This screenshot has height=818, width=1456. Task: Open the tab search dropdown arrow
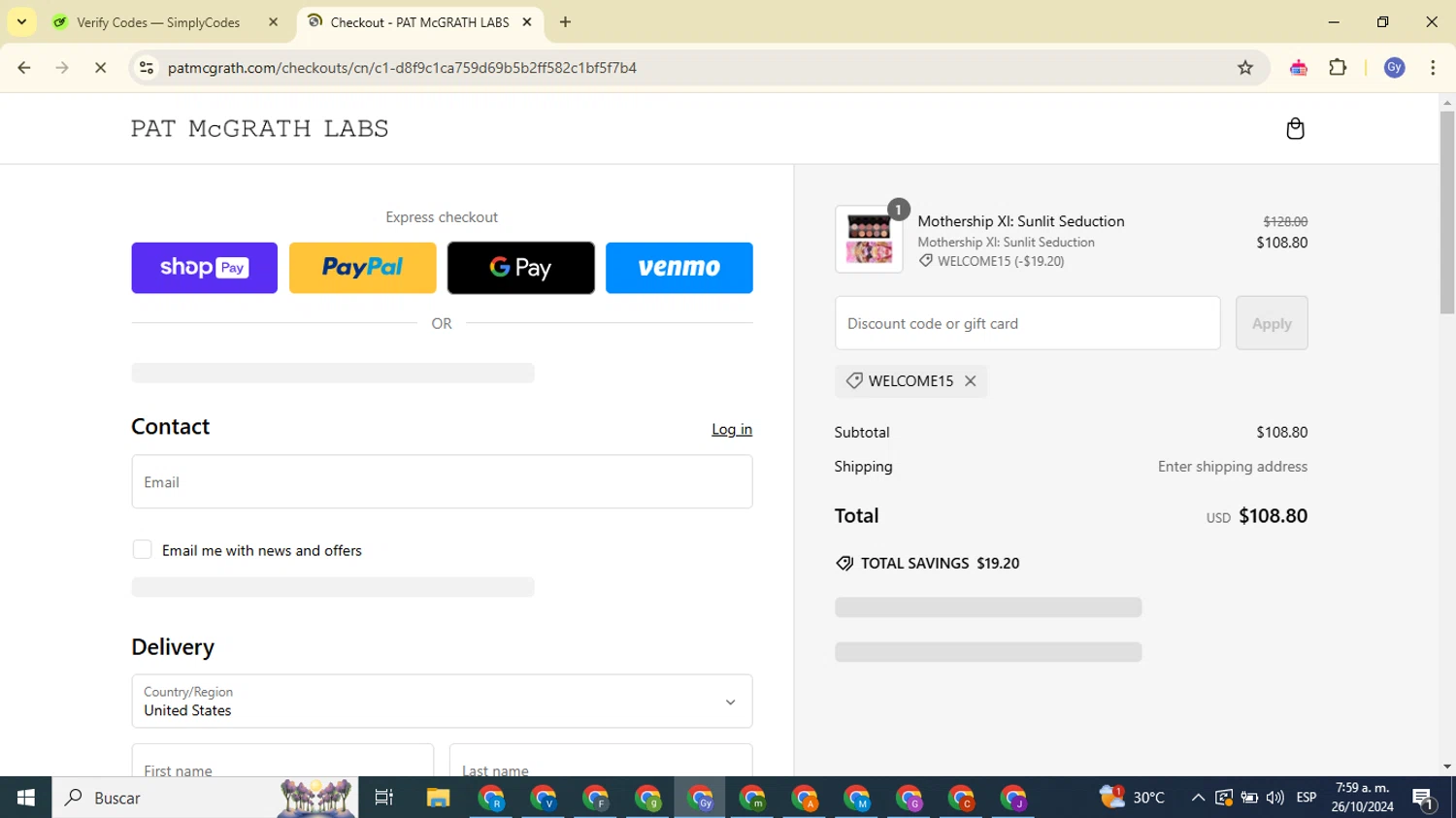pyautogui.click(x=21, y=22)
